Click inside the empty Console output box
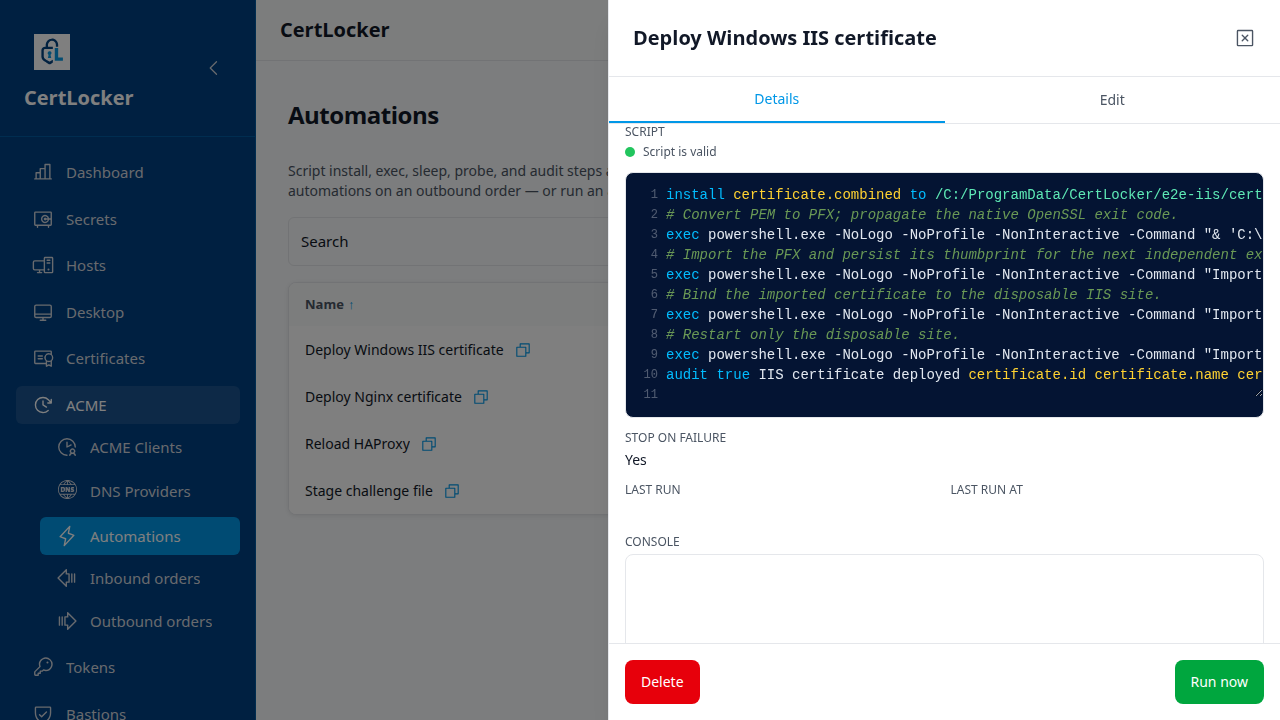The height and width of the screenshot is (720, 1280). (x=944, y=598)
